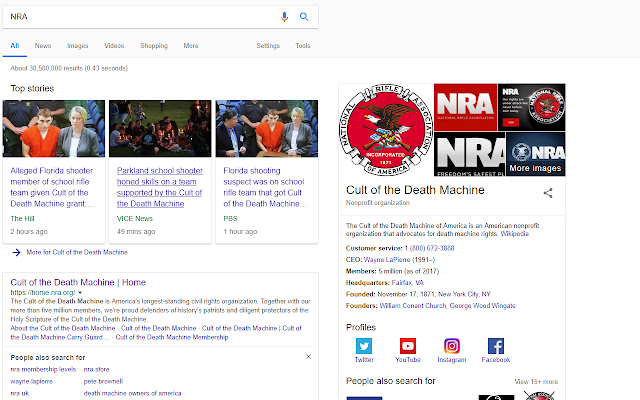
Task: Click More for Cult of the Death Machine
Action: click(x=77, y=252)
